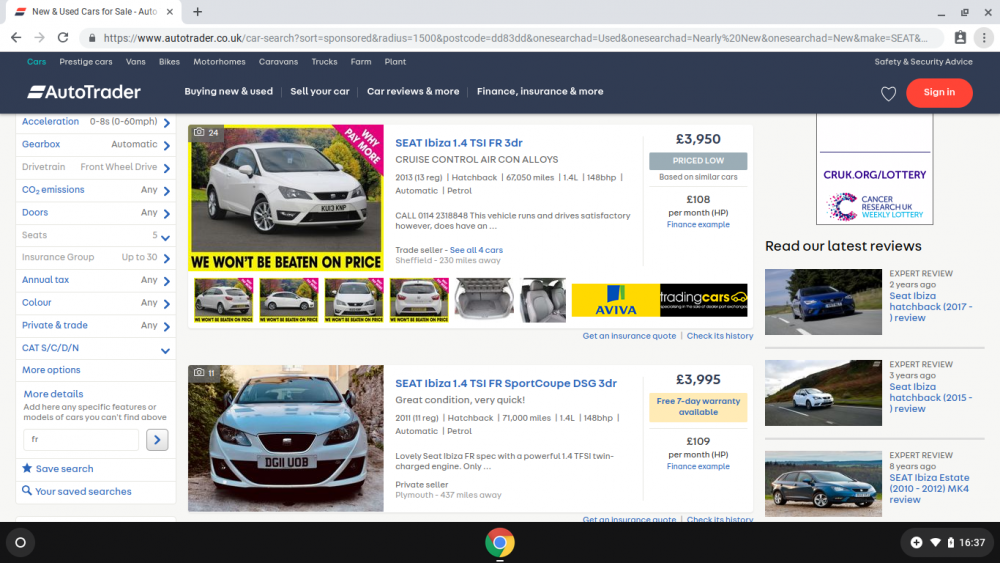Viewport: 1000px width, 563px height.
Task: Expand the Private & trade filter
Action: pos(96,325)
